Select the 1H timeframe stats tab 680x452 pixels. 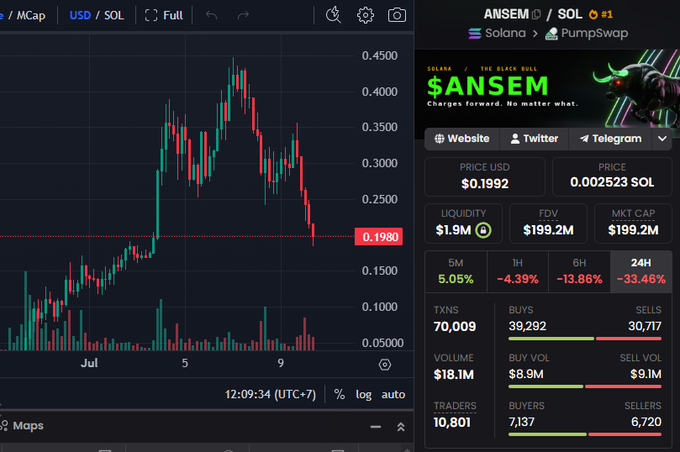(x=517, y=271)
